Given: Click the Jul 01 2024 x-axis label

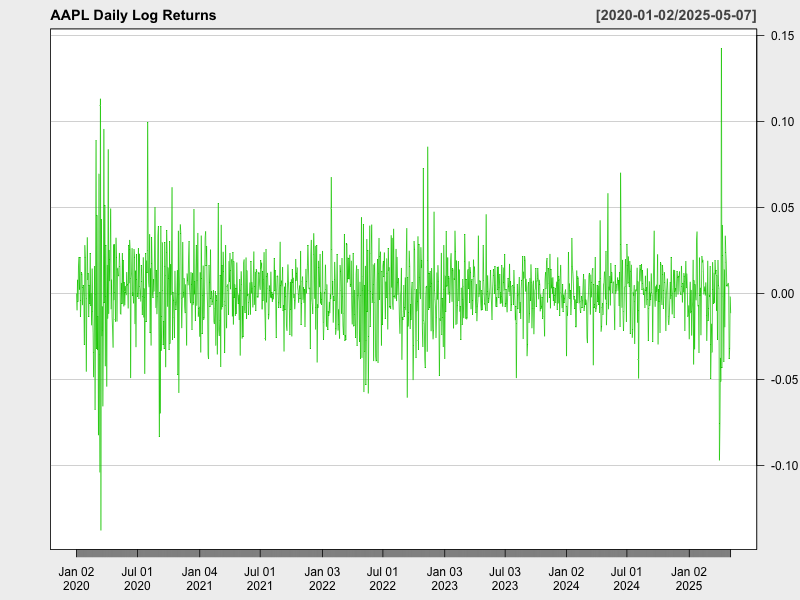Looking at the screenshot, I should (x=627, y=579).
